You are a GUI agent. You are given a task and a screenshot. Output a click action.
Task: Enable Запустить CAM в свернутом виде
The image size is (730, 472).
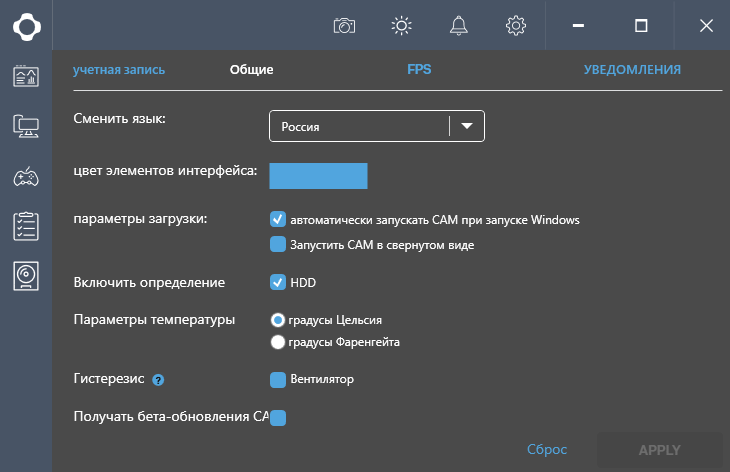(278, 244)
